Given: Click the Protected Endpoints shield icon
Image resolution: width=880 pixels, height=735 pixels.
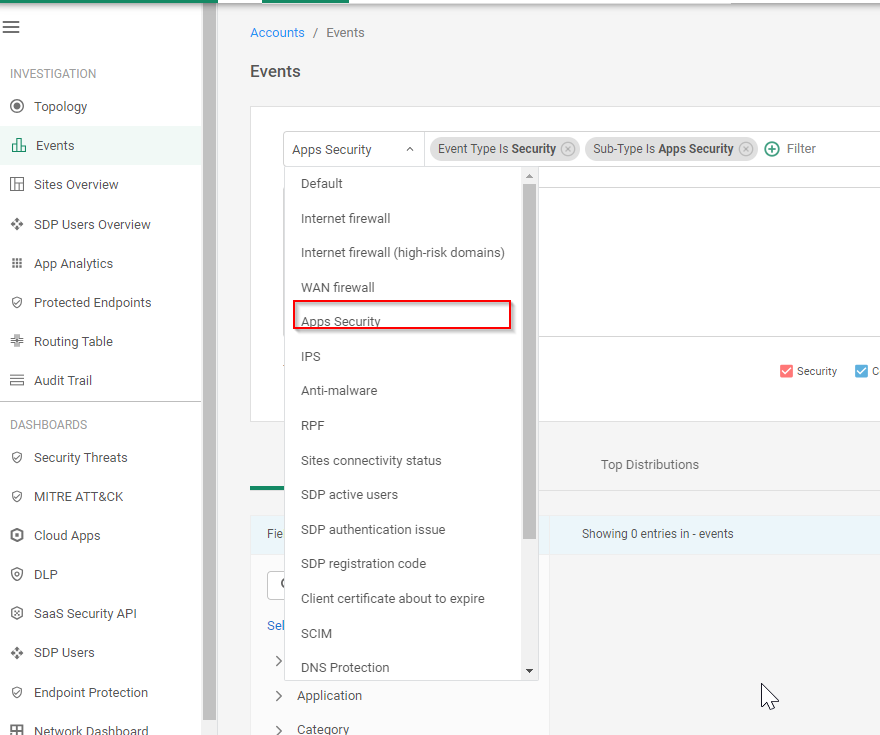Looking at the screenshot, I should [x=17, y=303].
